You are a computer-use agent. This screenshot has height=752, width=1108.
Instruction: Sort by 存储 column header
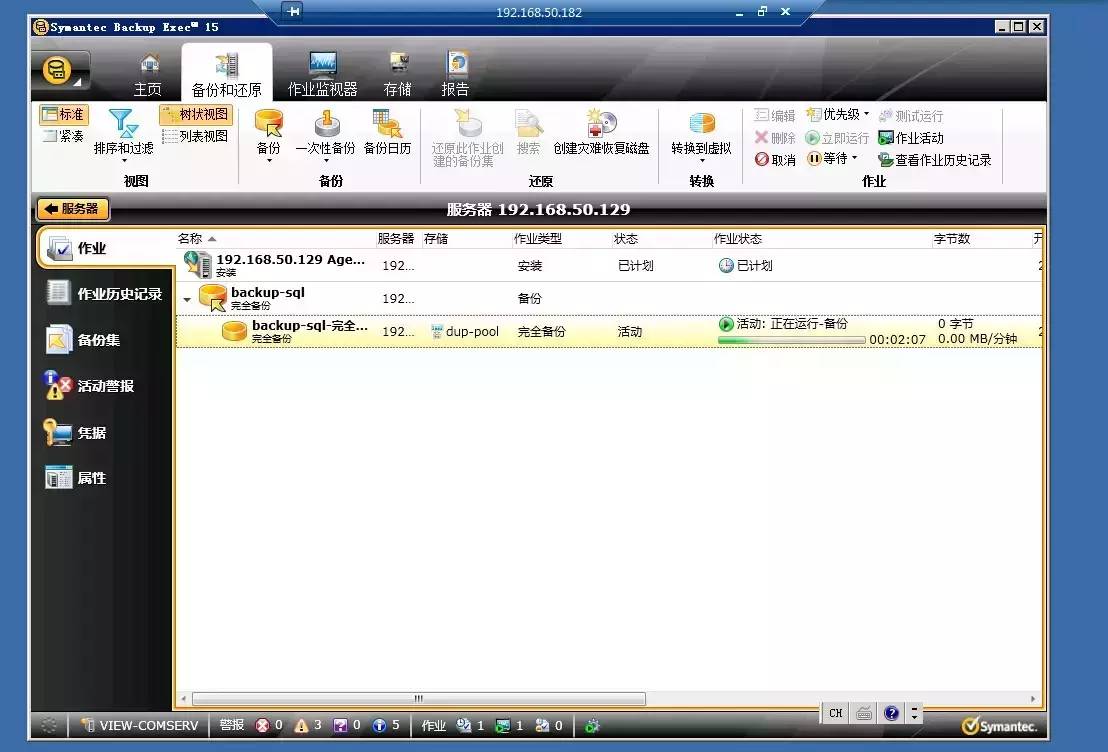pyautogui.click(x=436, y=239)
